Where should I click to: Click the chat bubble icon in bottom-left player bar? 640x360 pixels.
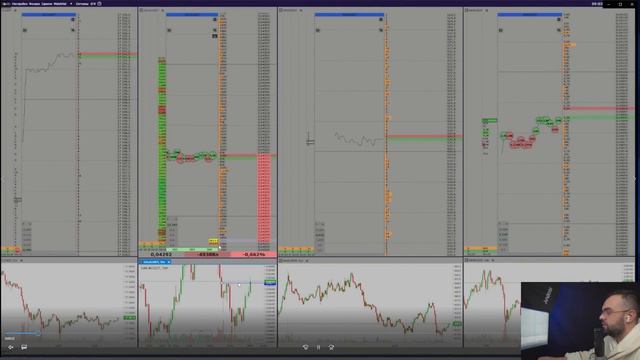(x=24, y=347)
